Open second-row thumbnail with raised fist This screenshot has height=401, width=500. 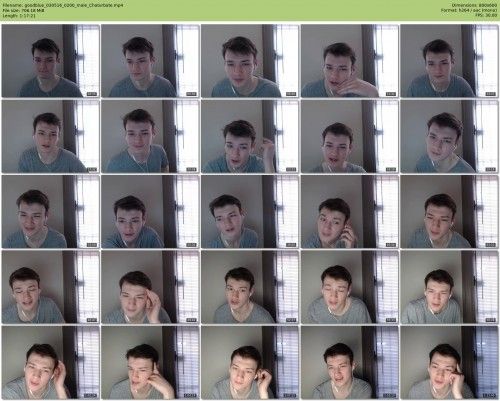point(250,136)
